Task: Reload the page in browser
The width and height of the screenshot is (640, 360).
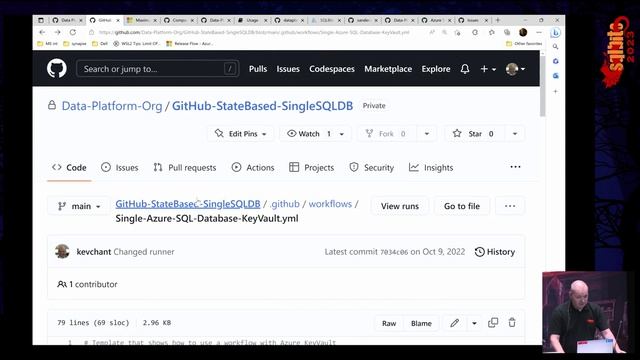Action: (x=73, y=32)
